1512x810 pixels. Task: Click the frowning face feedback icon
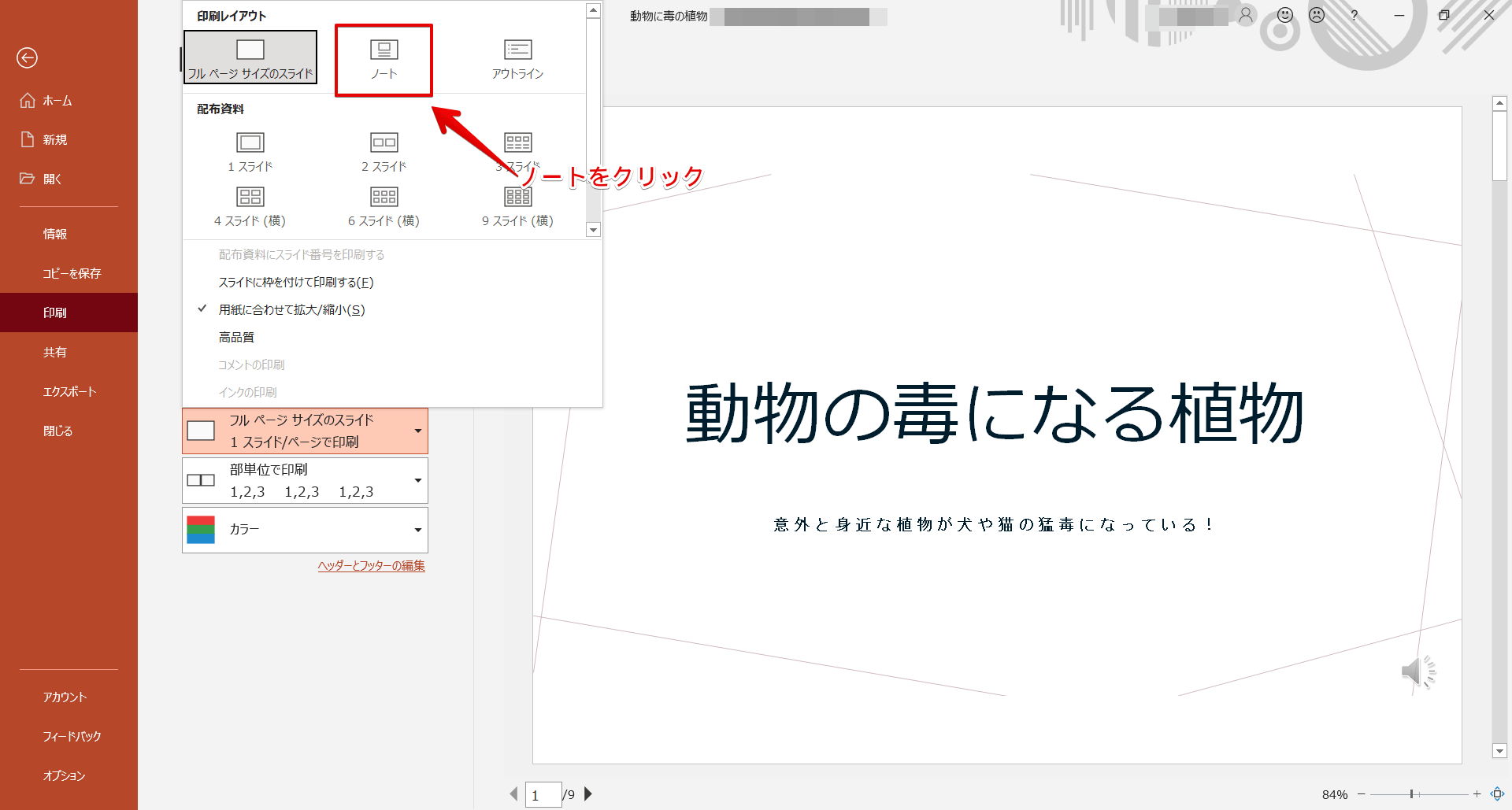(x=1317, y=15)
